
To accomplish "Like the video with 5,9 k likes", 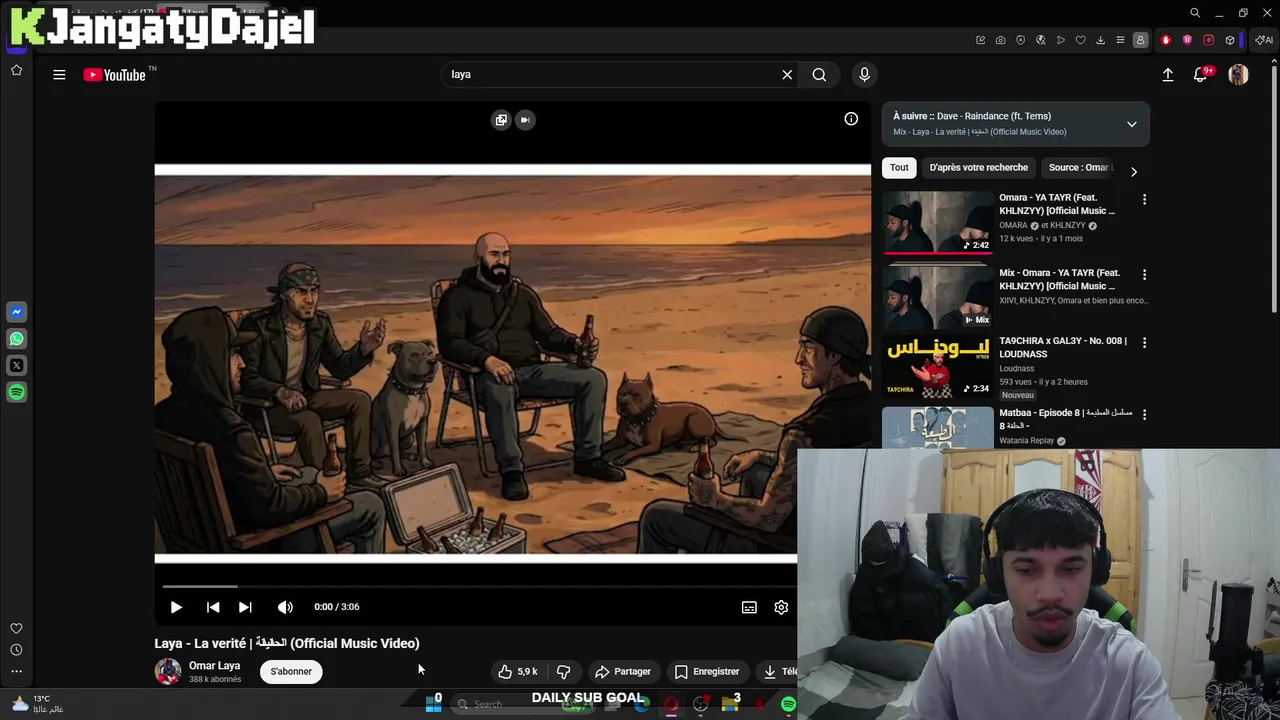I will click(x=518, y=672).
